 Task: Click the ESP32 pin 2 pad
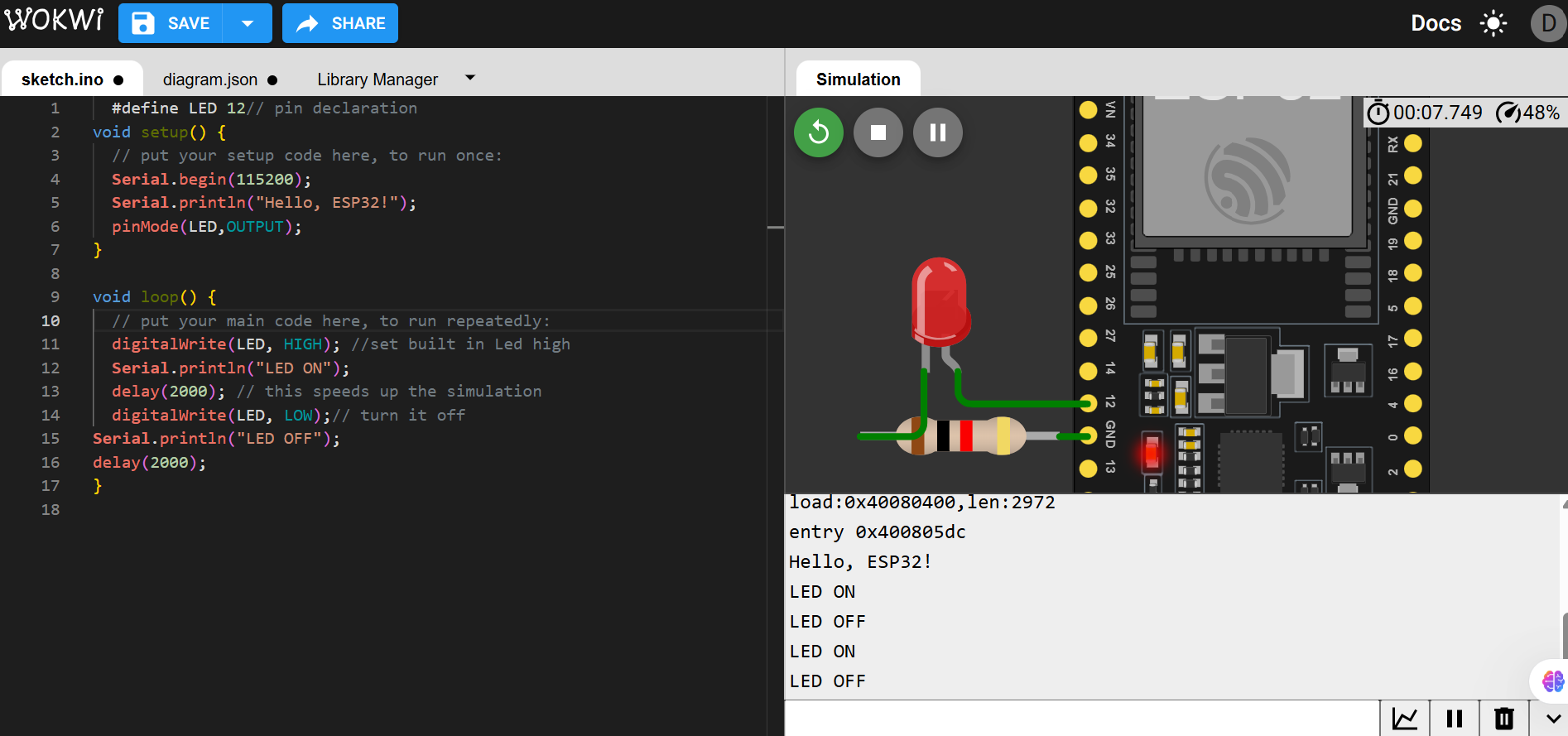click(x=1413, y=469)
